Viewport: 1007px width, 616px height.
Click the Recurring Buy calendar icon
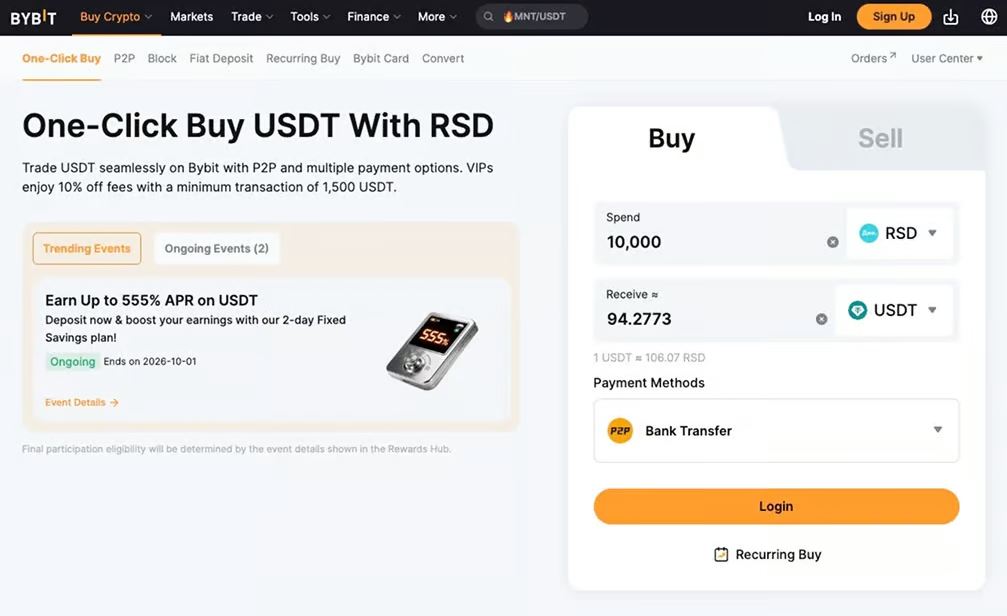[x=721, y=554]
